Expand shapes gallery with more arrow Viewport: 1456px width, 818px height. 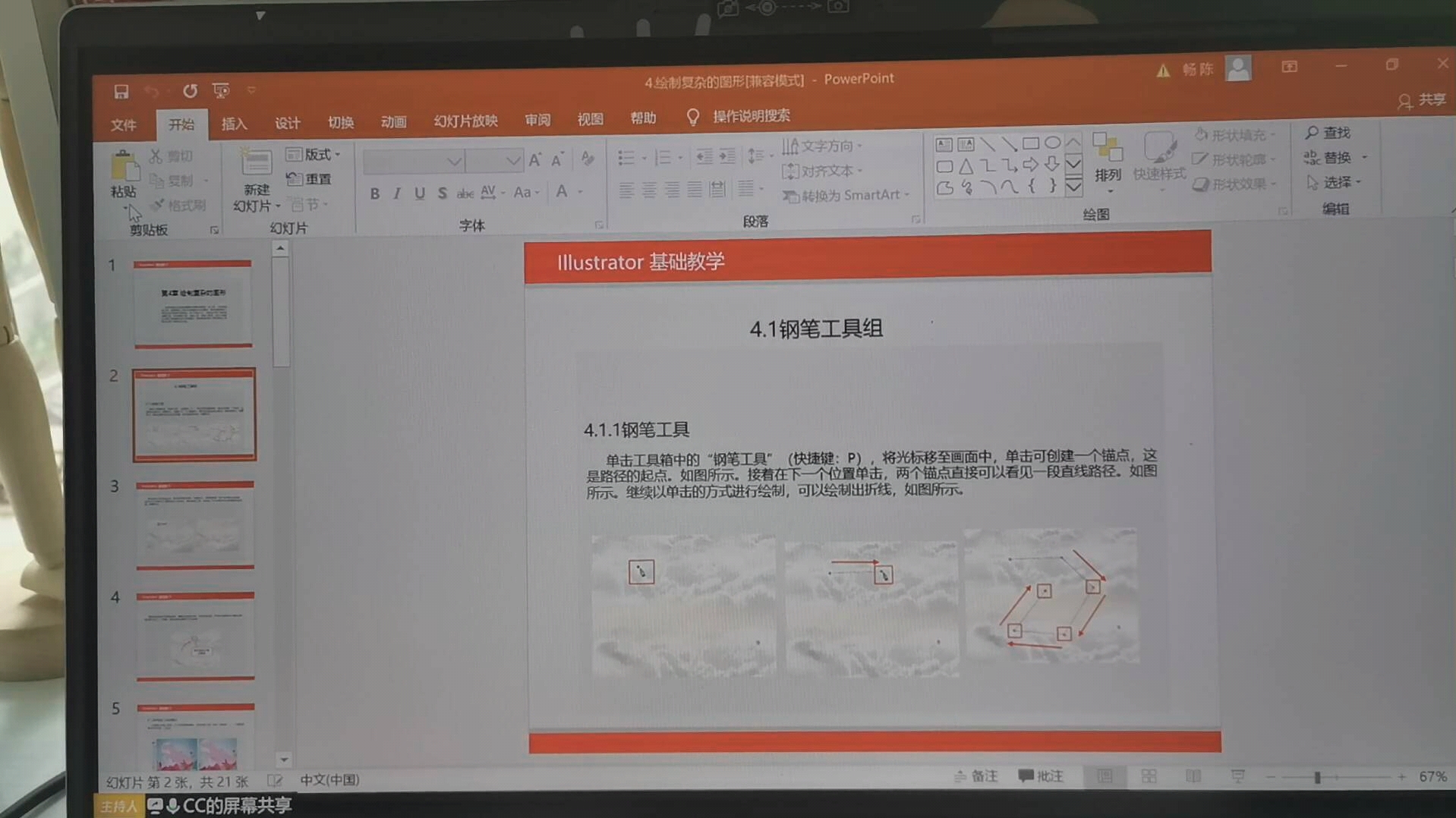click(1073, 186)
